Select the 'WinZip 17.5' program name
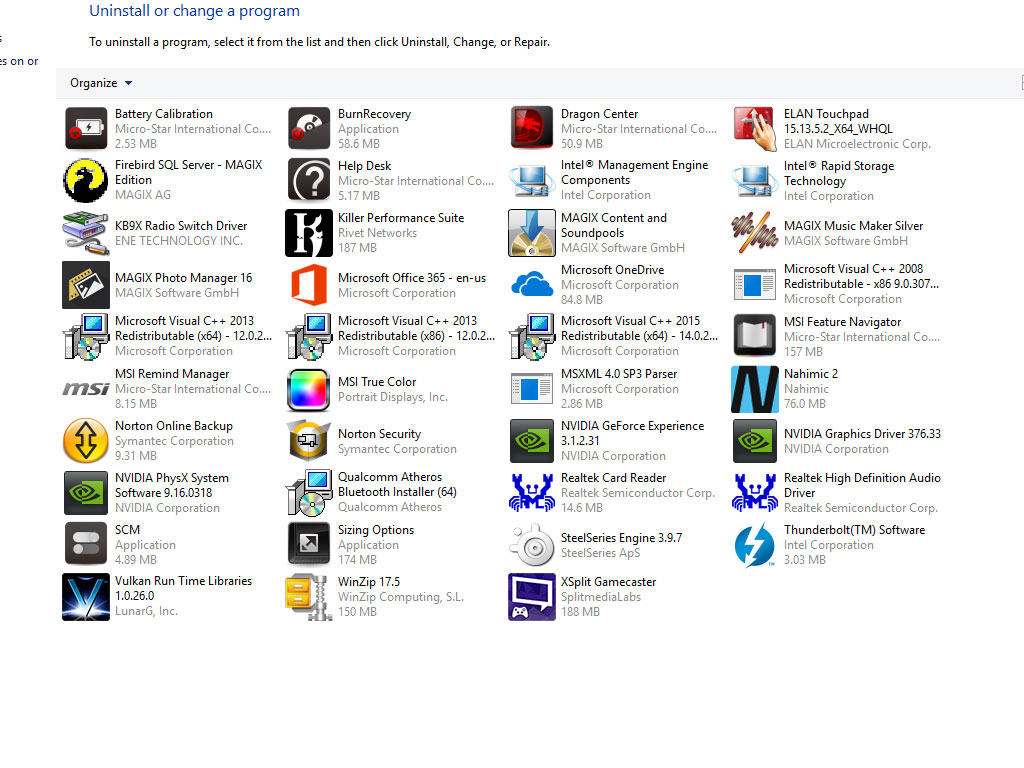 tap(369, 581)
